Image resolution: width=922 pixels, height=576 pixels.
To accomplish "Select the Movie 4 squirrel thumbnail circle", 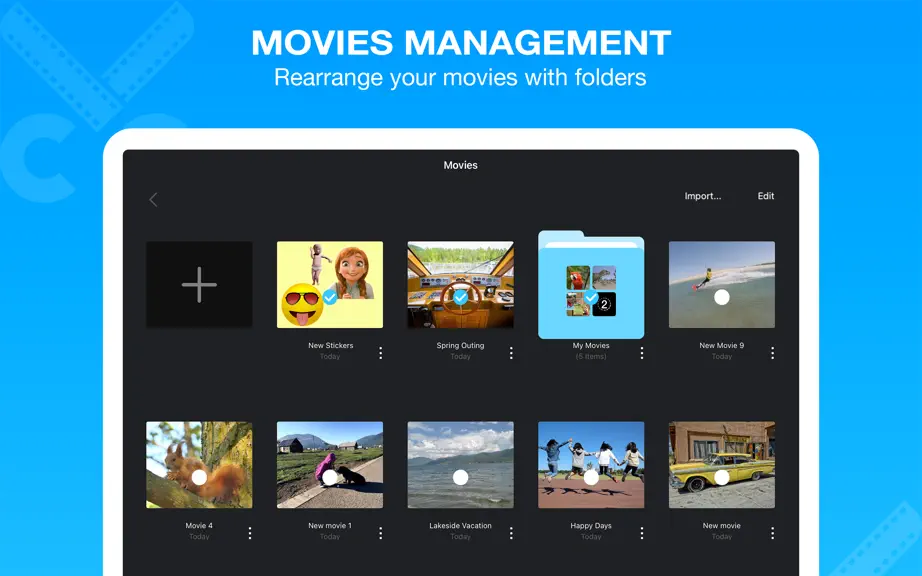I will [x=199, y=477].
